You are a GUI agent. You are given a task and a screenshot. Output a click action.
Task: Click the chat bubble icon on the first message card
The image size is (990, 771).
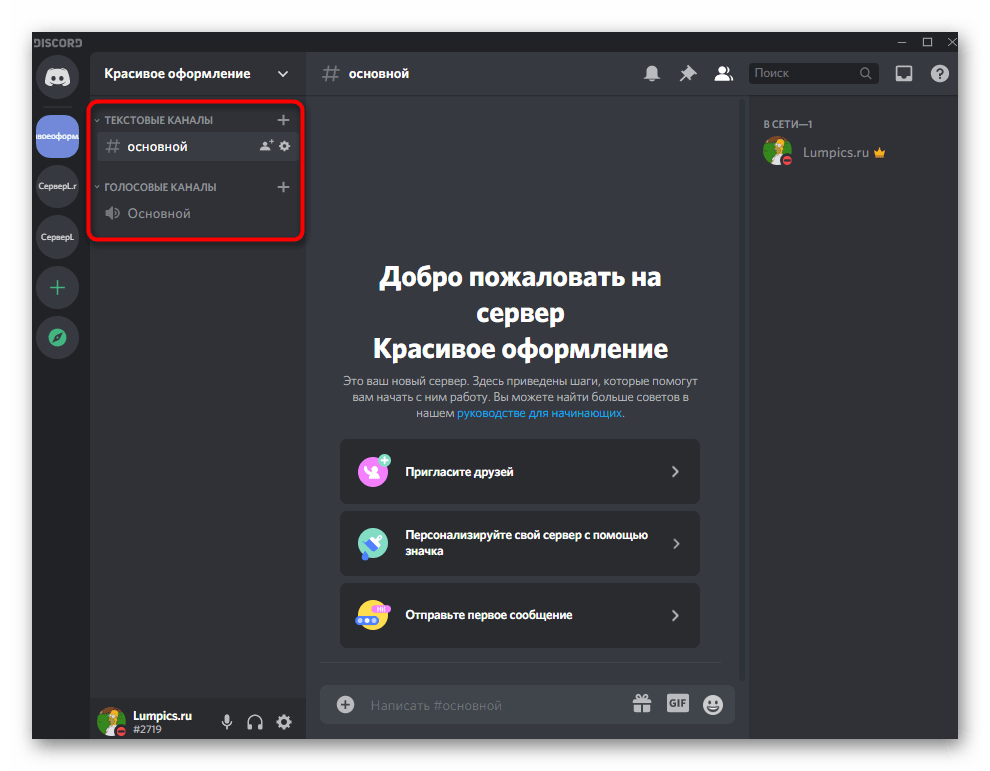(x=373, y=615)
